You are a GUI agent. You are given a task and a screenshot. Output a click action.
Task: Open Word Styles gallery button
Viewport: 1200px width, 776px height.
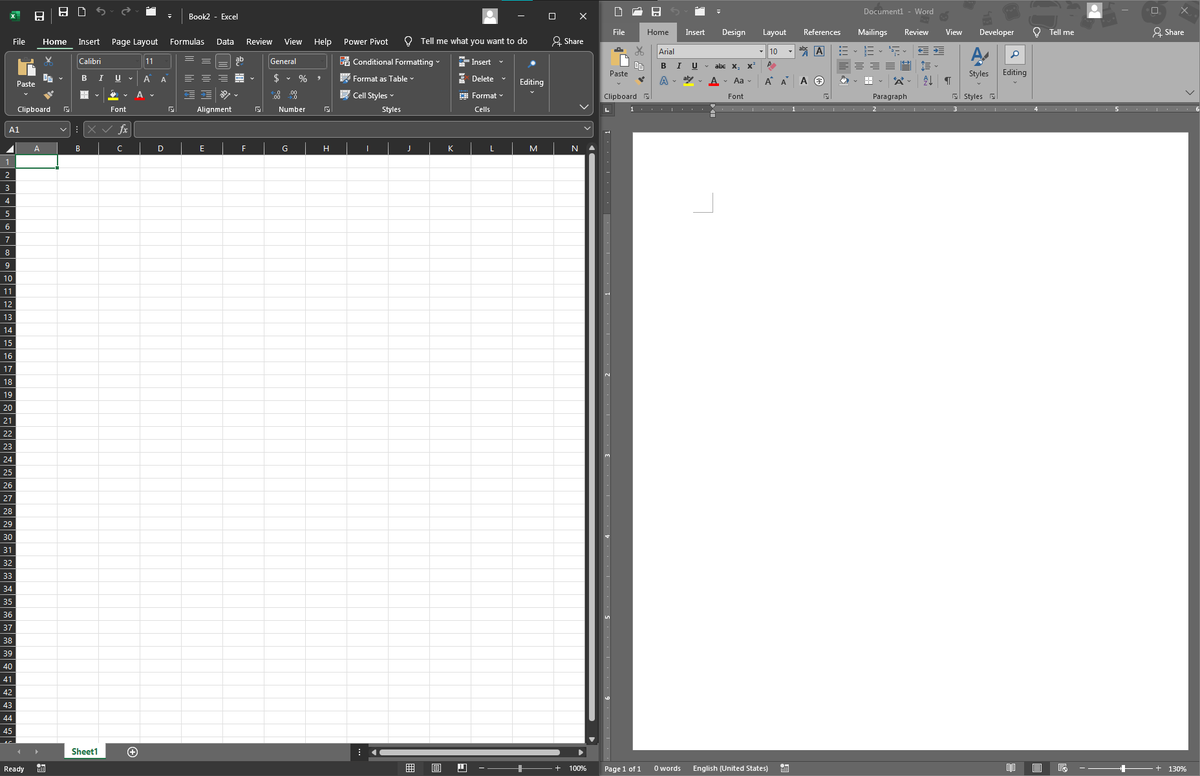click(978, 64)
